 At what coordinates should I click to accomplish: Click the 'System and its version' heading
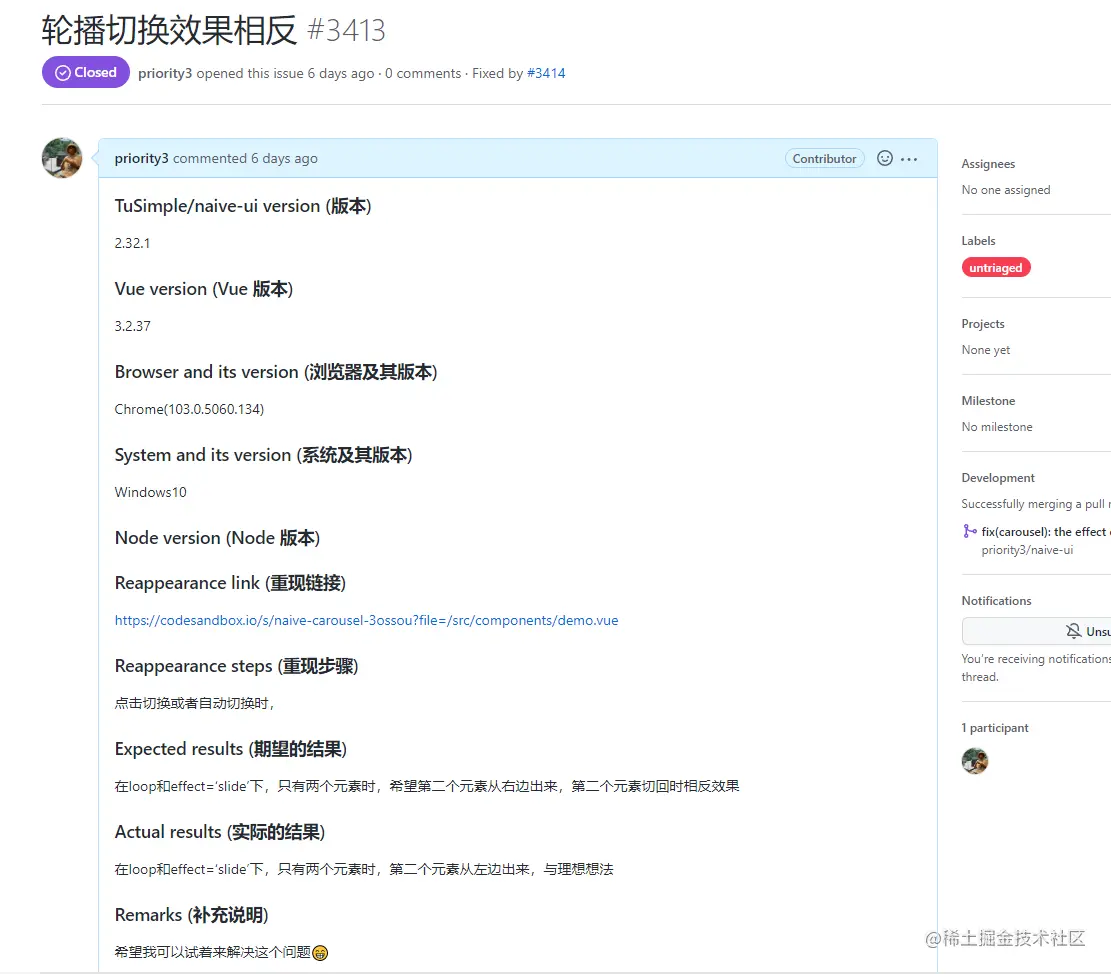(264, 455)
